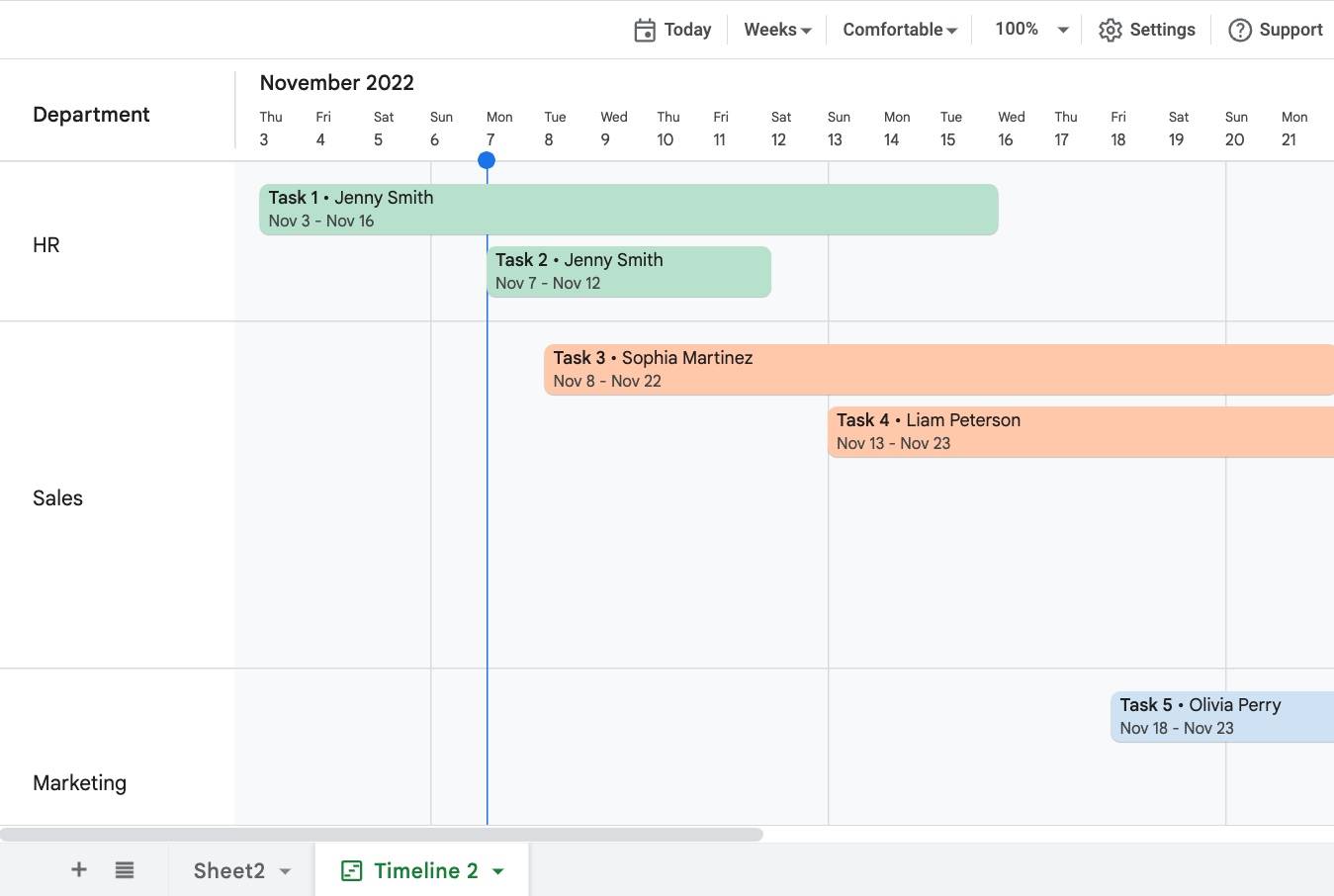Jump to today using the Today button
Image resolution: width=1334 pixels, height=896 pixels.
(x=686, y=29)
